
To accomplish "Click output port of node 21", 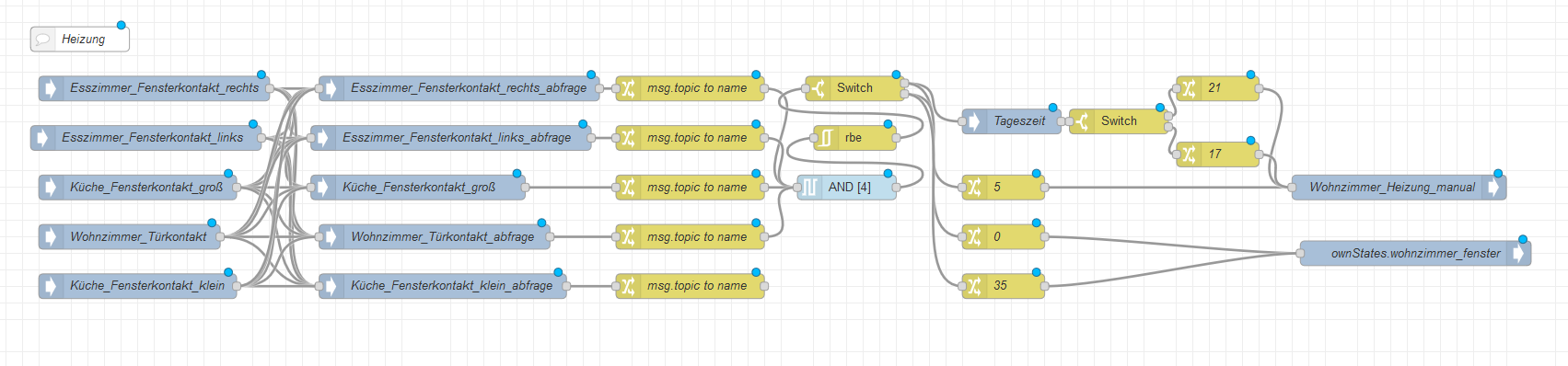I will 1259,88.
